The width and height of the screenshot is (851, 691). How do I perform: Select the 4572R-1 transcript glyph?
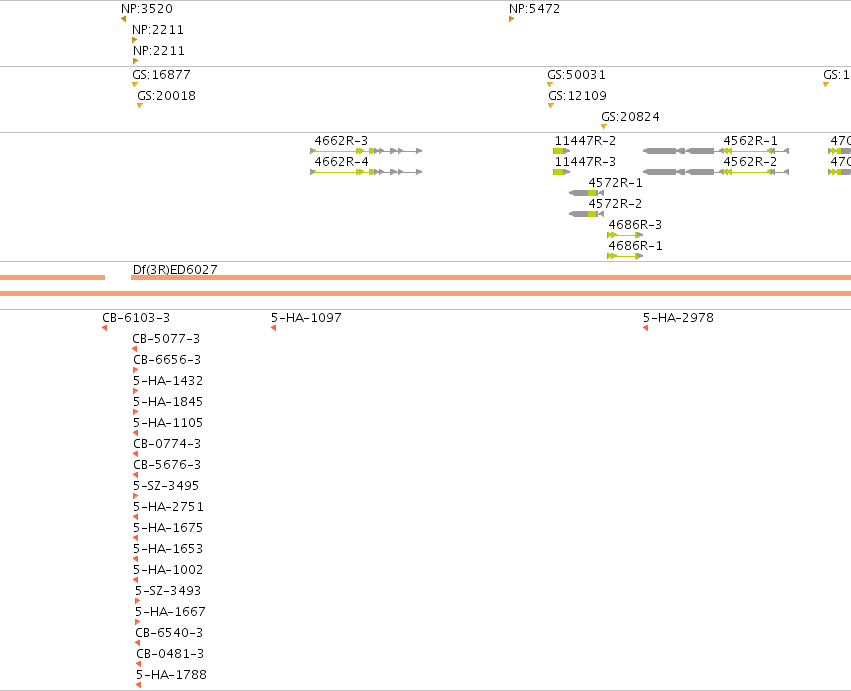(586, 193)
